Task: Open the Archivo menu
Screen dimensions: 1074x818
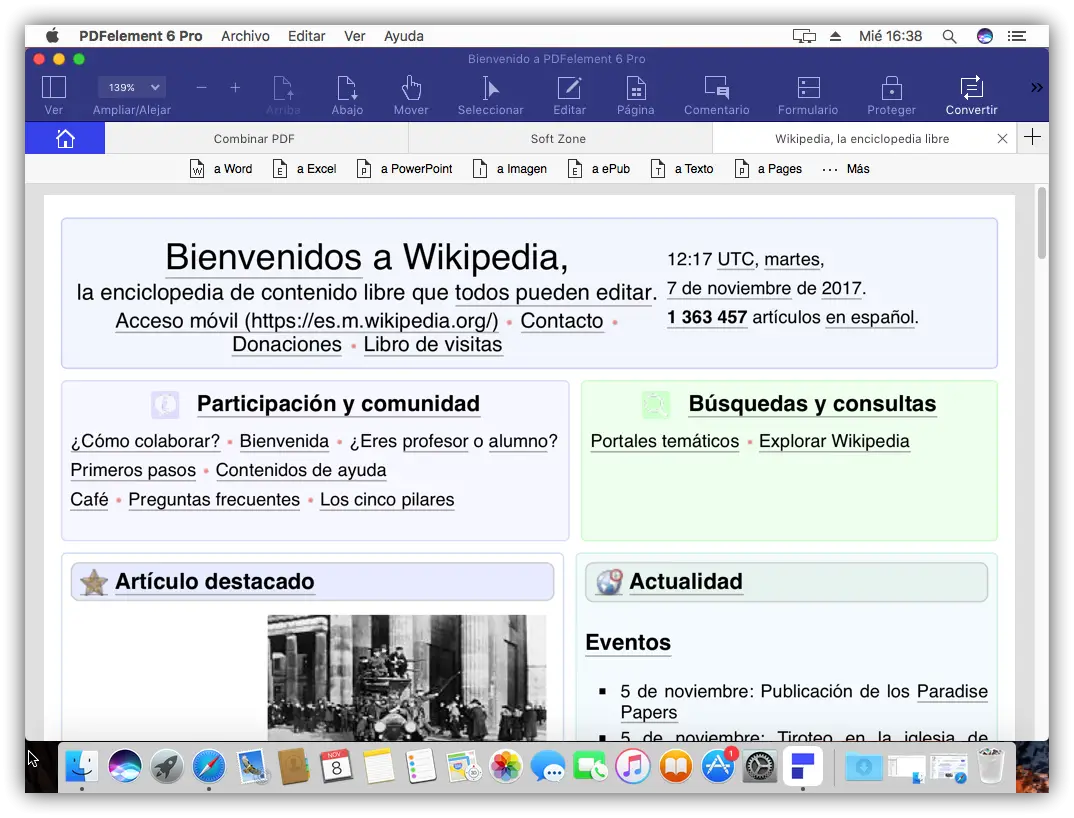Action: click(245, 36)
